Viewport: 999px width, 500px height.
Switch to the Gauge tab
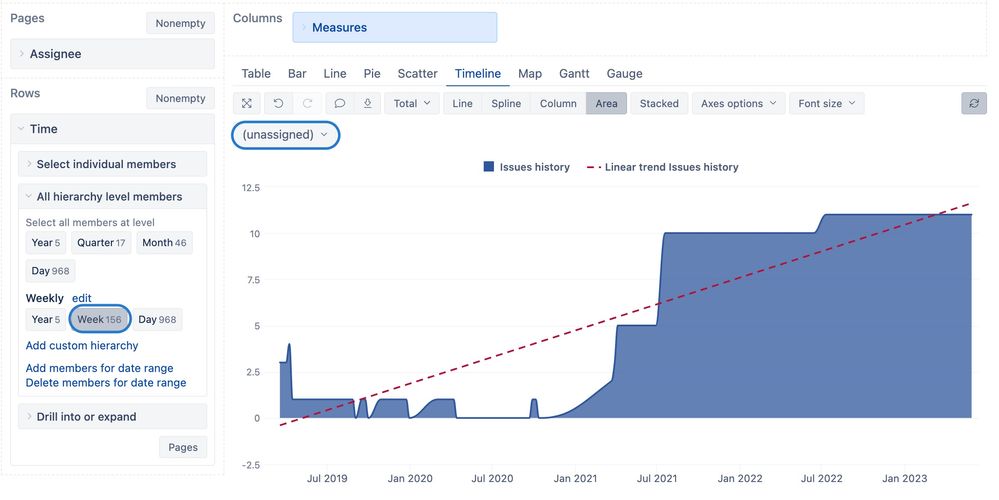click(x=624, y=74)
